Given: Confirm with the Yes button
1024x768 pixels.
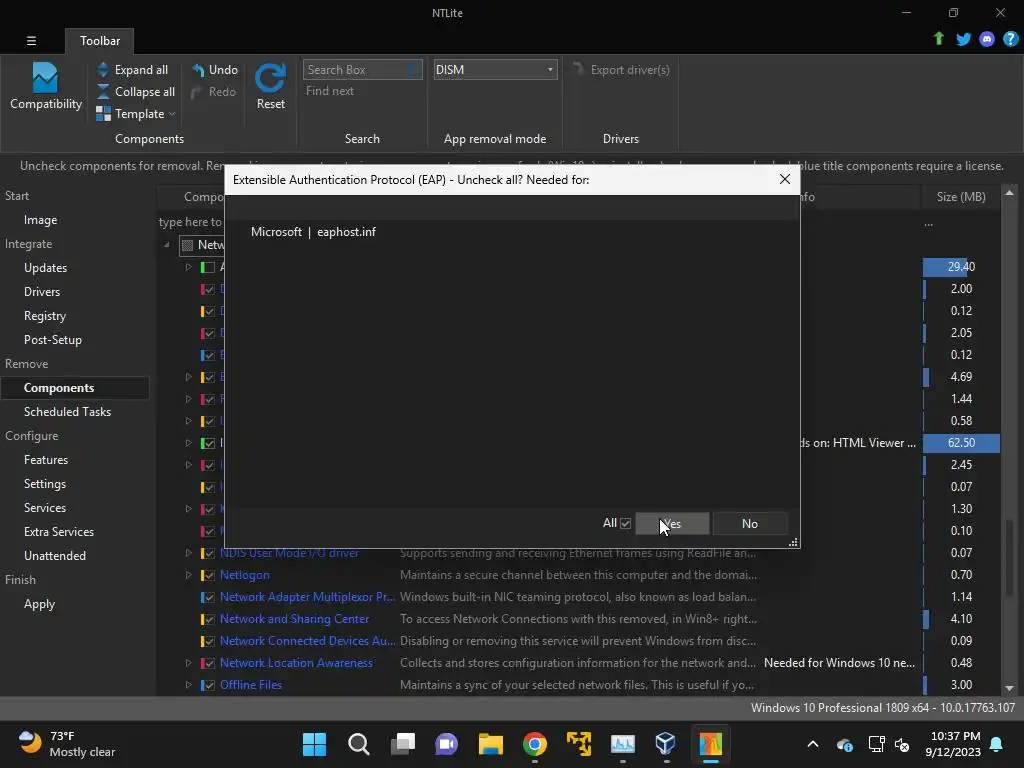Looking at the screenshot, I should click(x=672, y=524).
